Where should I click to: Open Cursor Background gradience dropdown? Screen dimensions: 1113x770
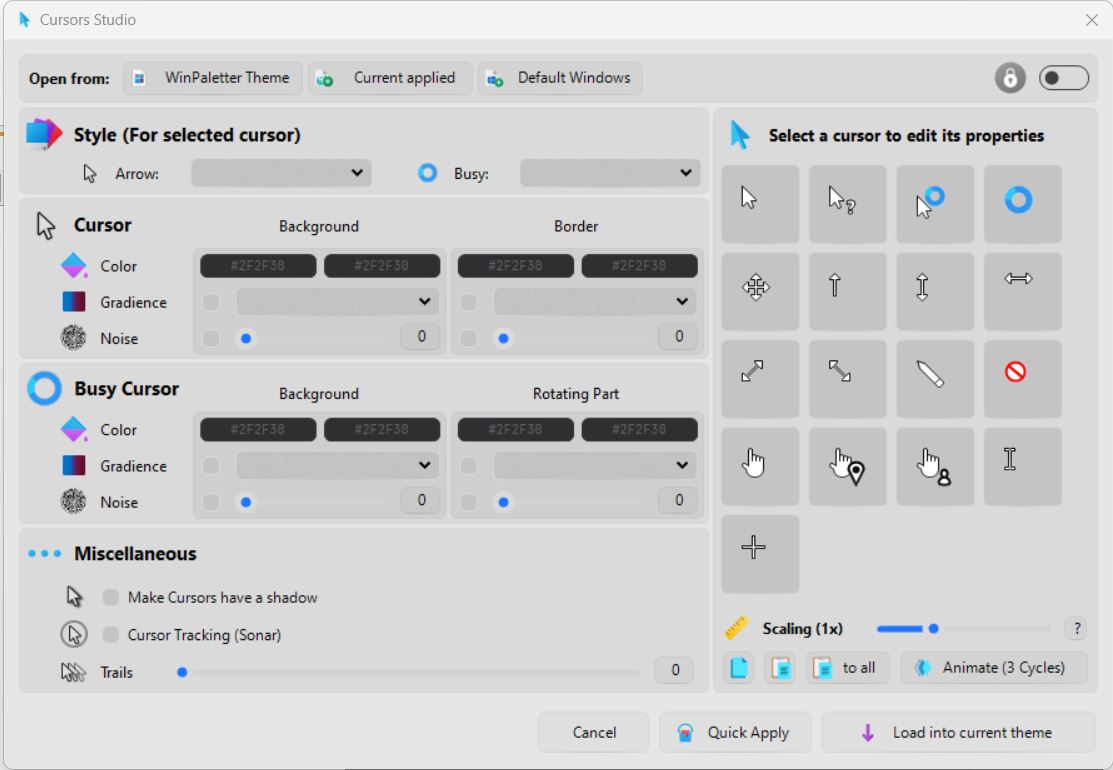(338, 301)
